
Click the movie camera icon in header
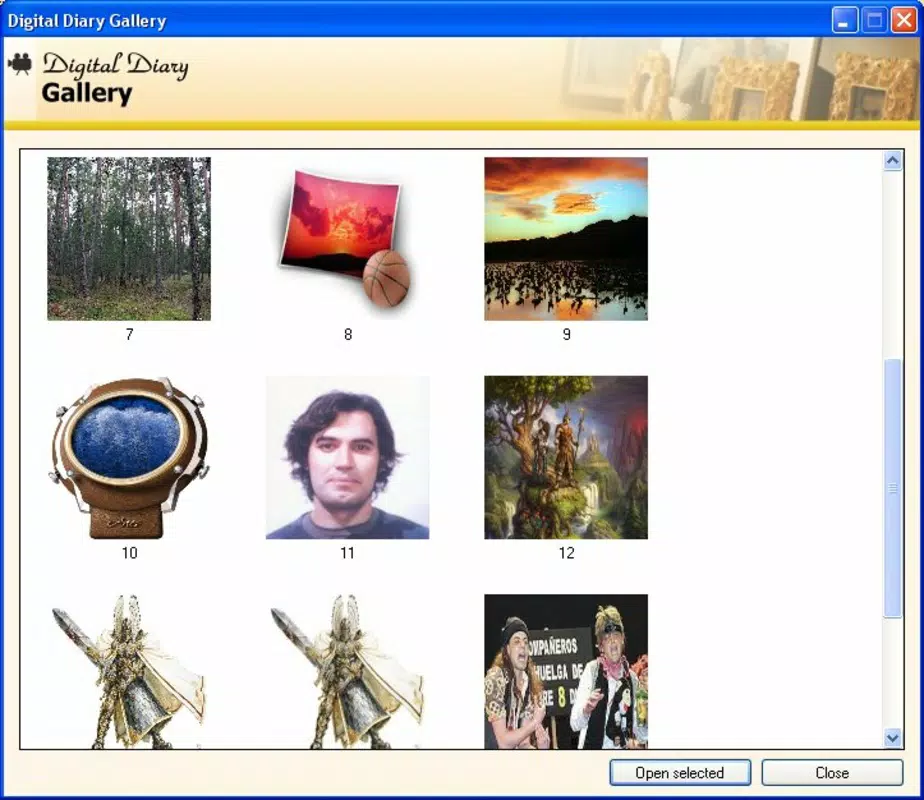[x=20, y=64]
